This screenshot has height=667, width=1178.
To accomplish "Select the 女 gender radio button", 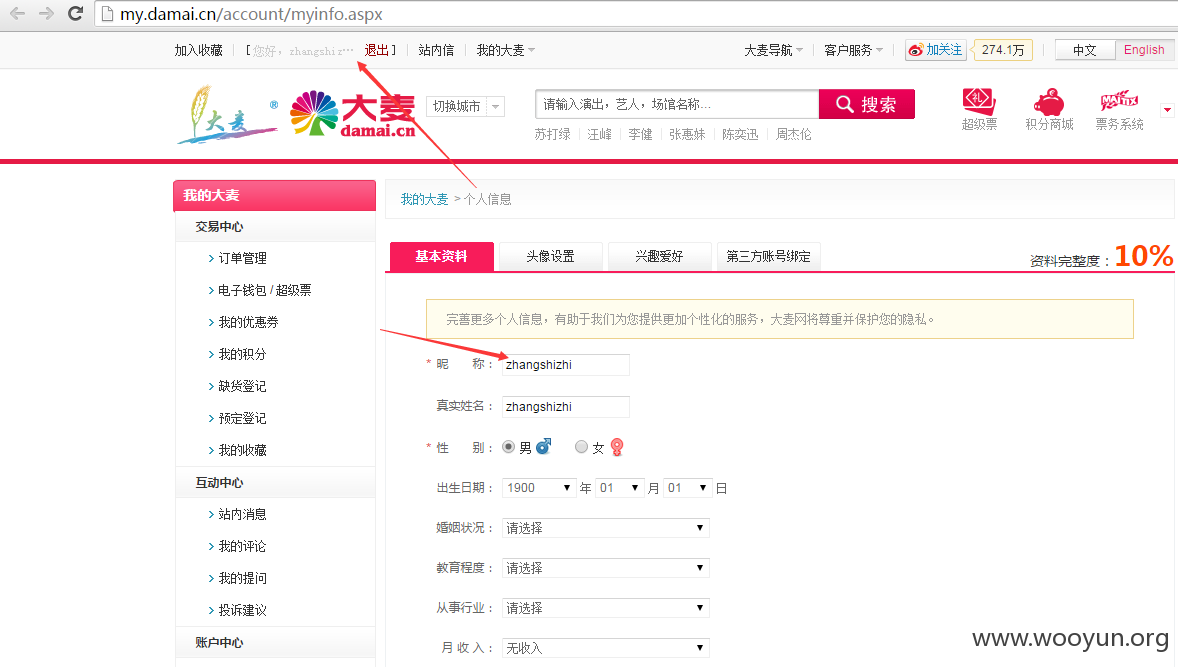I will click(581, 447).
